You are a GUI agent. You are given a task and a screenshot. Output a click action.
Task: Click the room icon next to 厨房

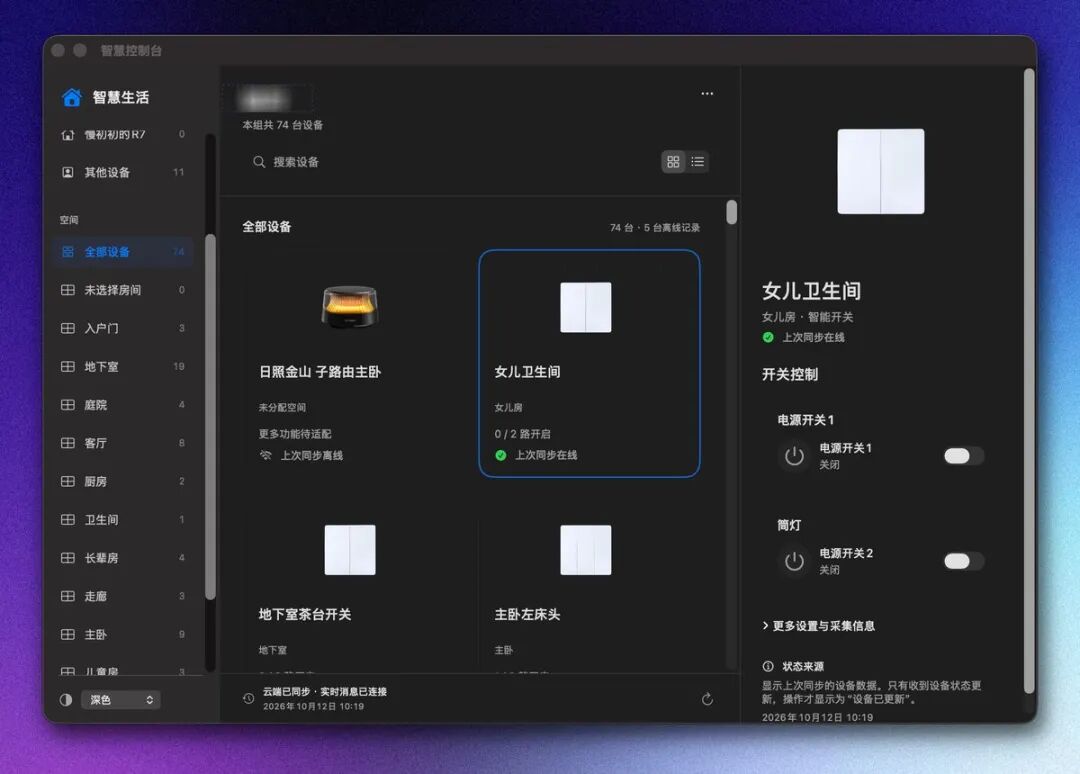(x=68, y=481)
